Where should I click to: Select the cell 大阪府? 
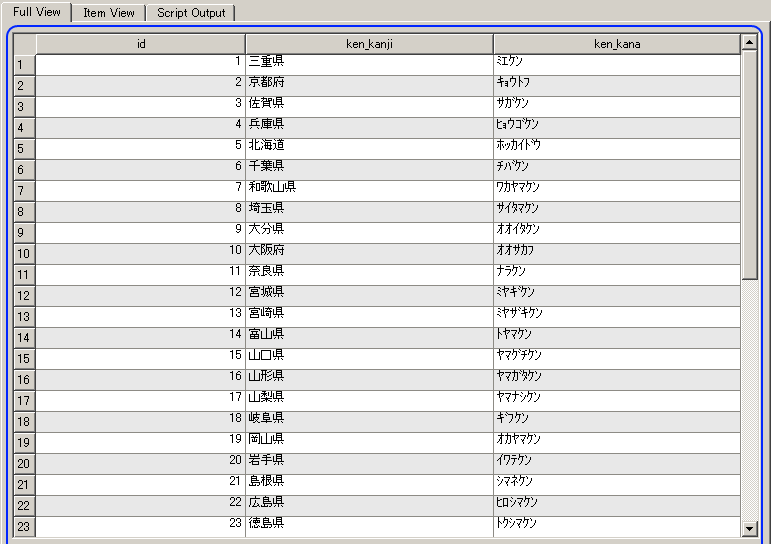coord(369,254)
